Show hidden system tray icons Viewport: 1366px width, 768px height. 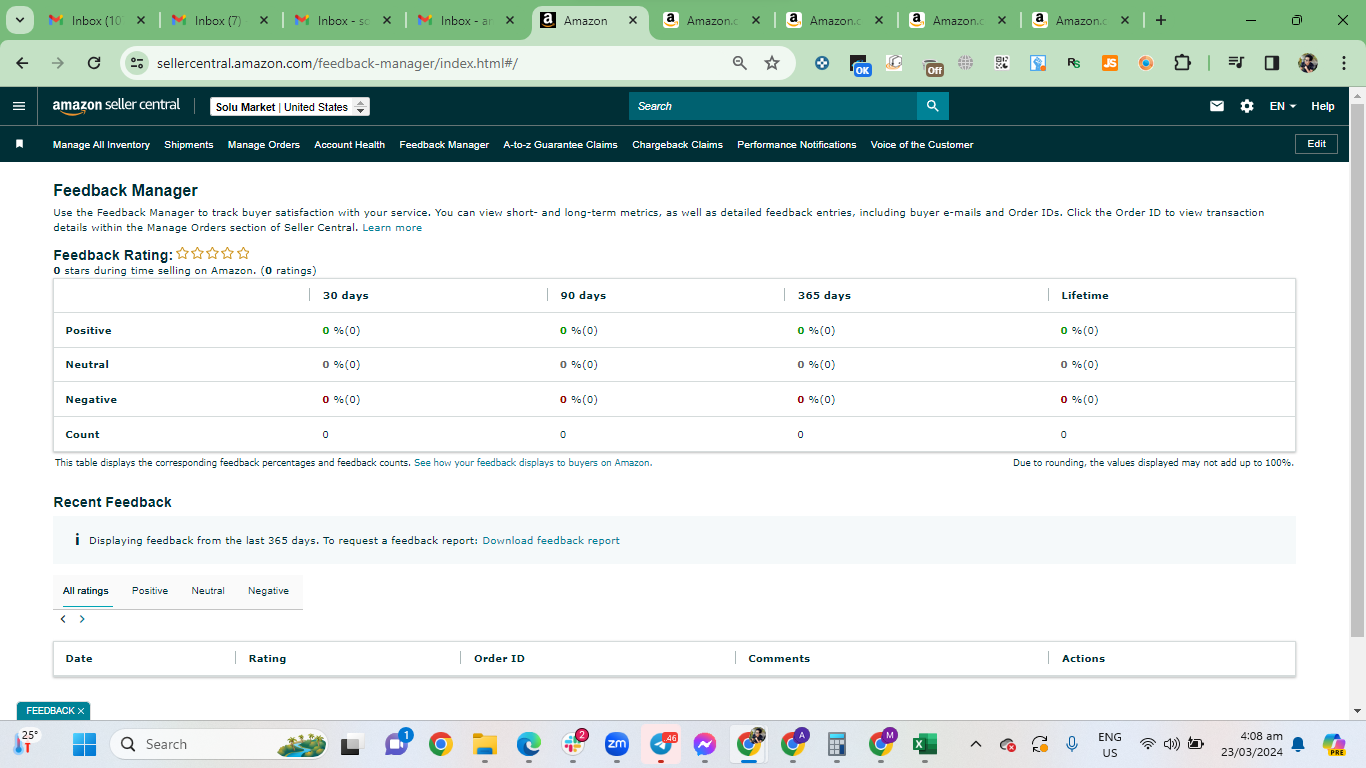click(x=977, y=744)
